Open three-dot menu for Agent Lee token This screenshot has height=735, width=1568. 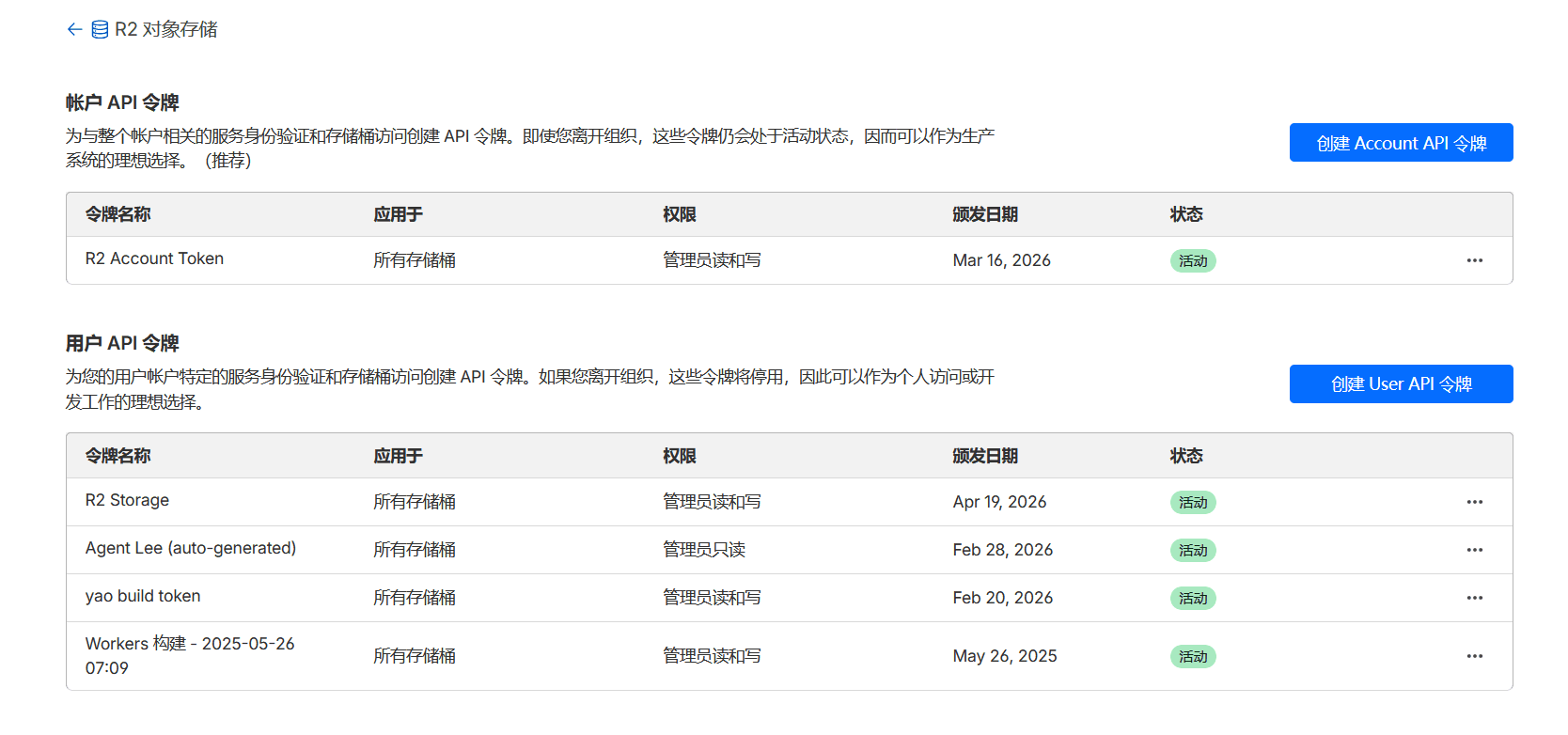(x=1474, y=550)
